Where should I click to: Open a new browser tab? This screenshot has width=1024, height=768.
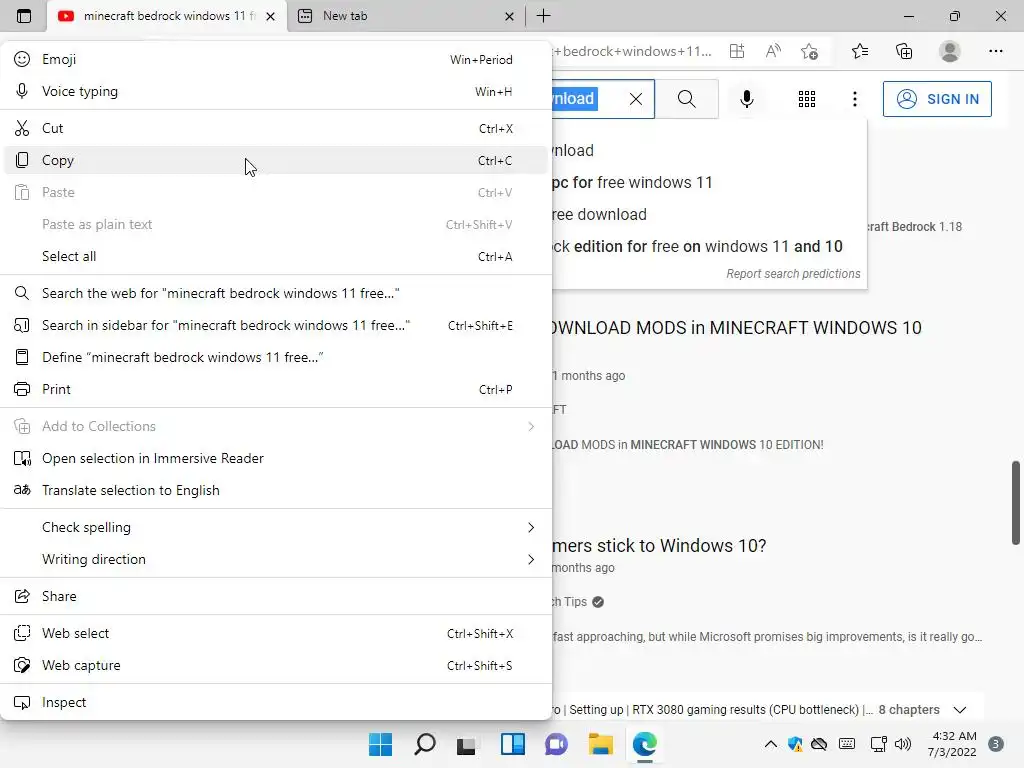(543, 16)
